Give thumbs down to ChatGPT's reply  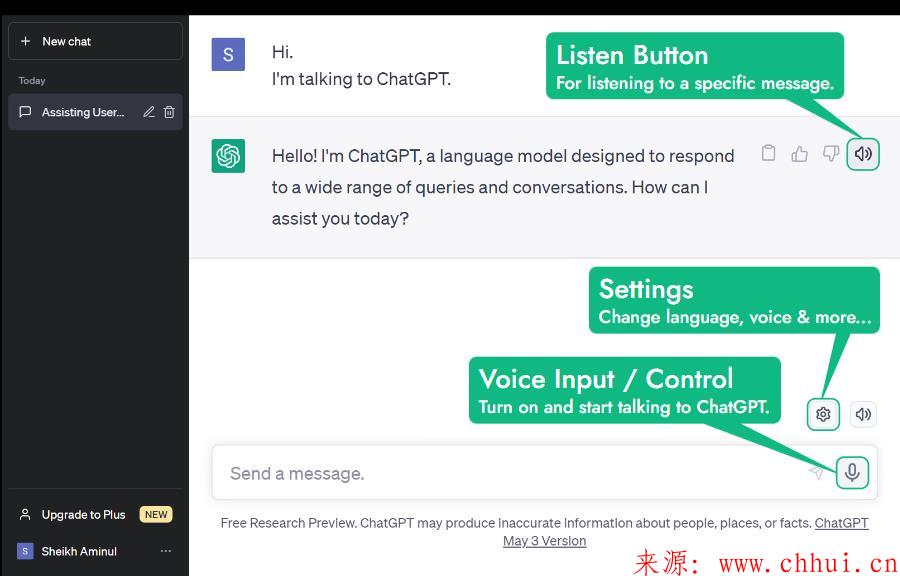pos(831,153)
